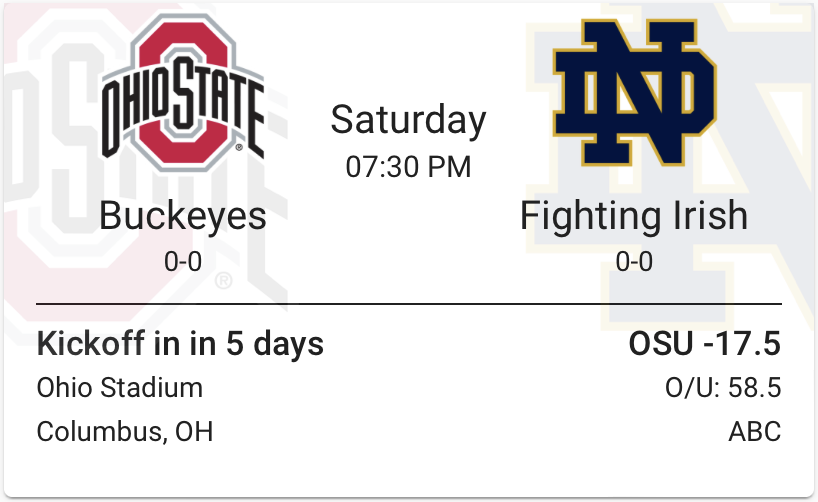Click the Fighting Irish 0-0 record
This screenshot has width=818, height=502.
633,262
